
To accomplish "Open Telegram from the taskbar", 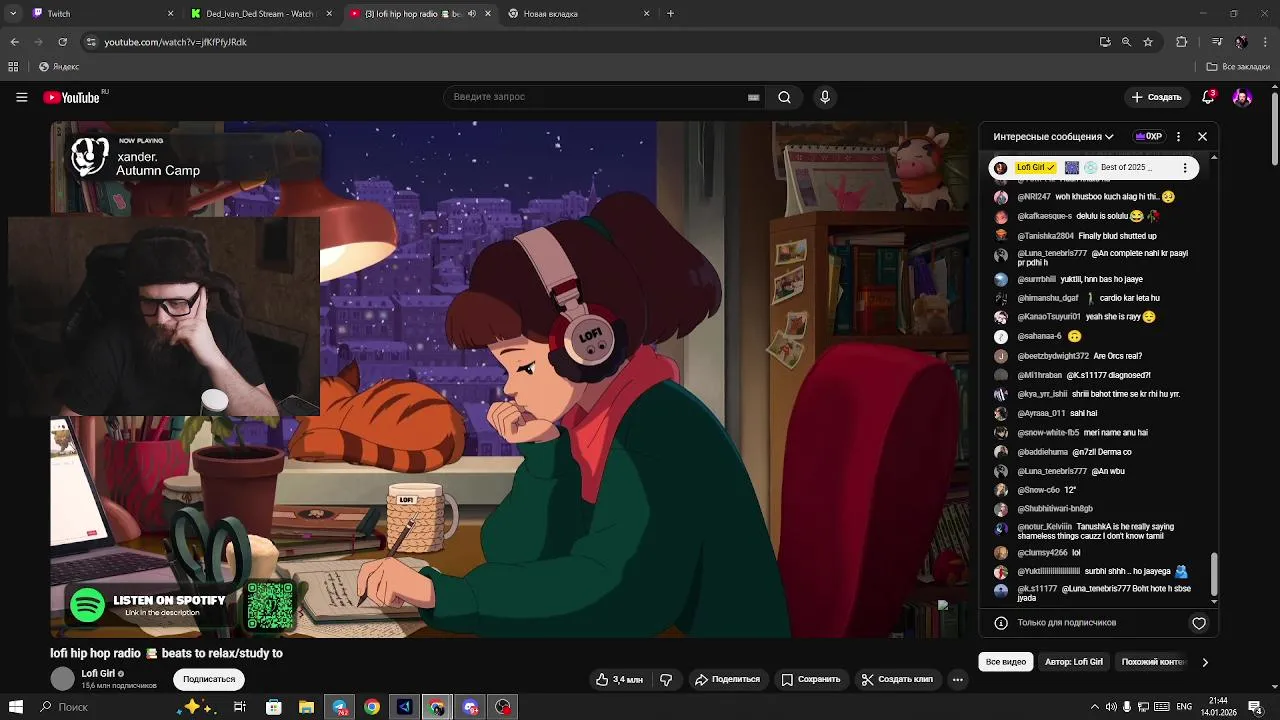I will click(340, 707).
